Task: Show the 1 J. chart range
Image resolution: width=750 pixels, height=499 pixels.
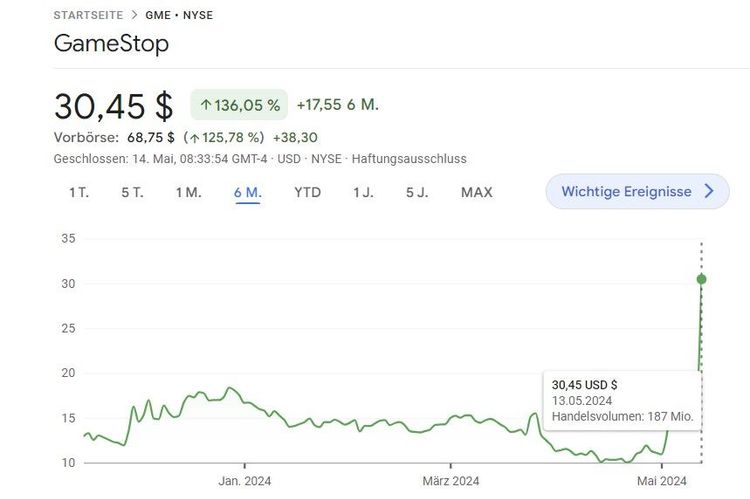Action: (x=363, y=192)
